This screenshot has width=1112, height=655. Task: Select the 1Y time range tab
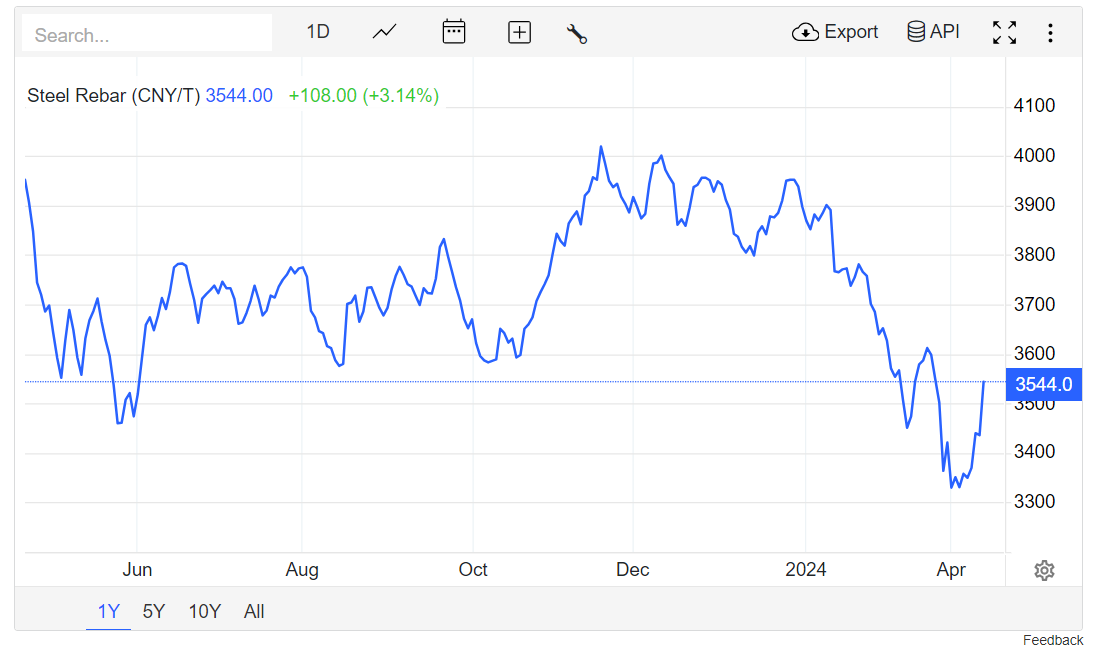pyautogui.click(x=108, y=611)
